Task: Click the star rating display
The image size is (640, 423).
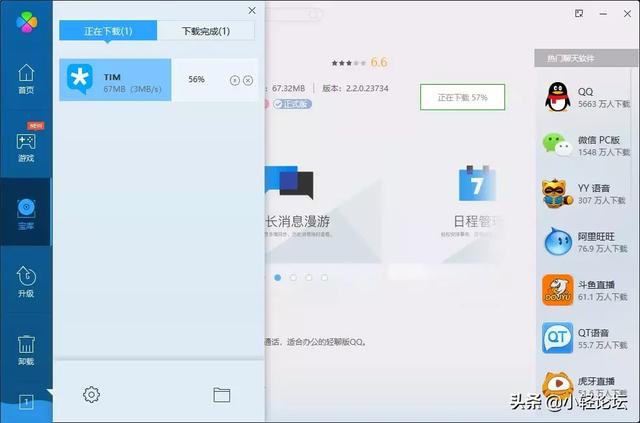Action: (x=348, y=63)
